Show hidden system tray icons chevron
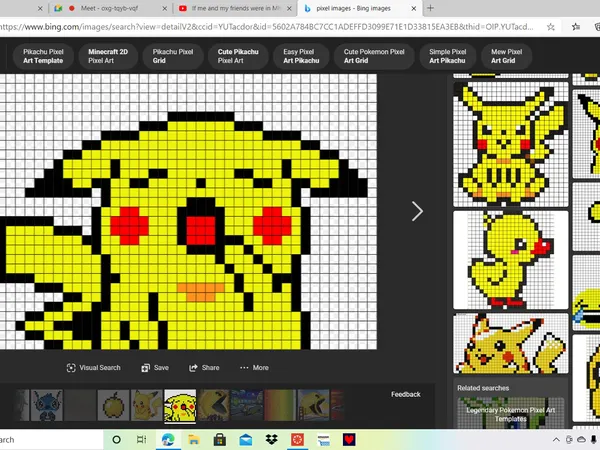This screenshot has height=450, width=600. (556, 440)
